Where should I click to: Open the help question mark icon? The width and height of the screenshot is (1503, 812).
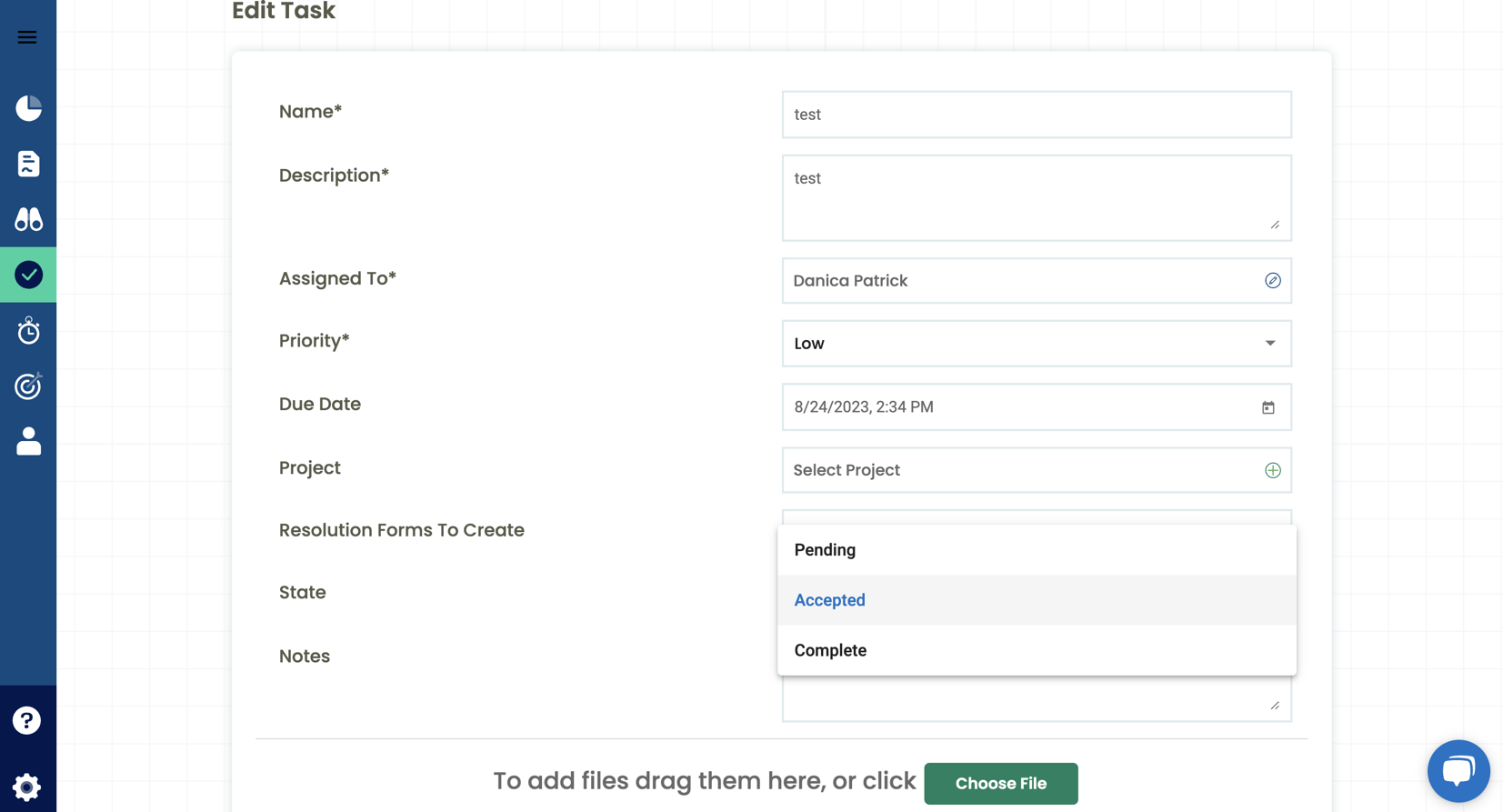(x=26, y=721)
